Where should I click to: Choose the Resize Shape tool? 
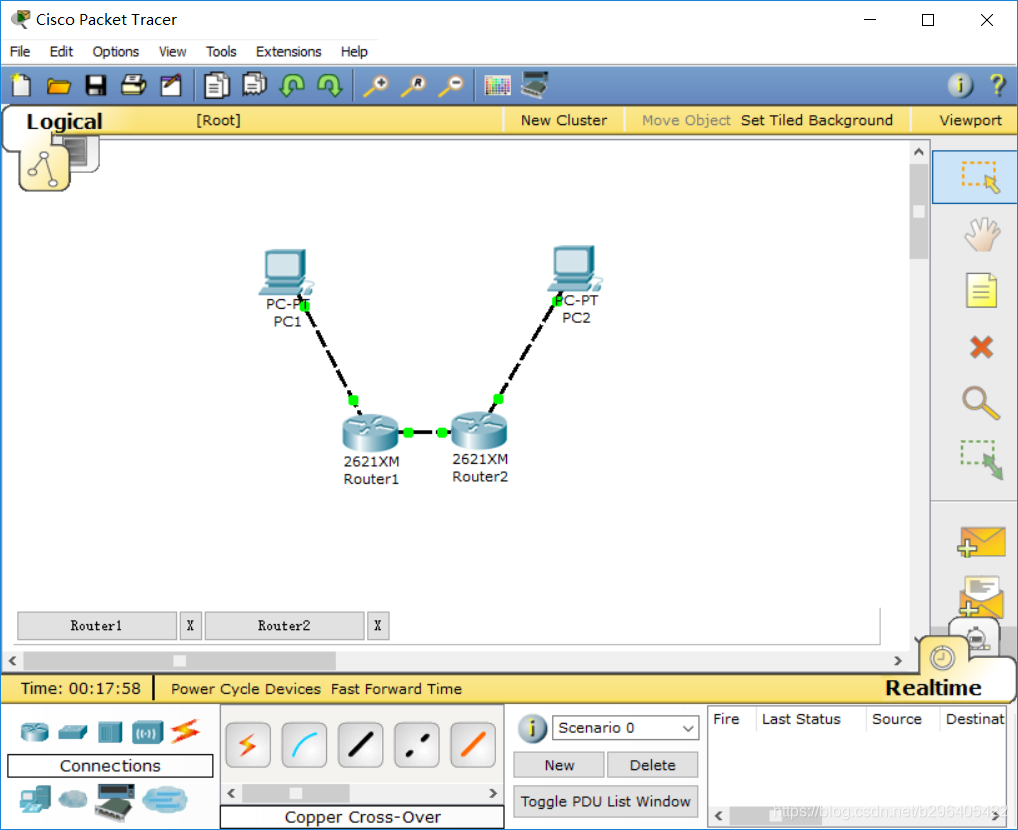pyautogui.click(x=982, y=460)
